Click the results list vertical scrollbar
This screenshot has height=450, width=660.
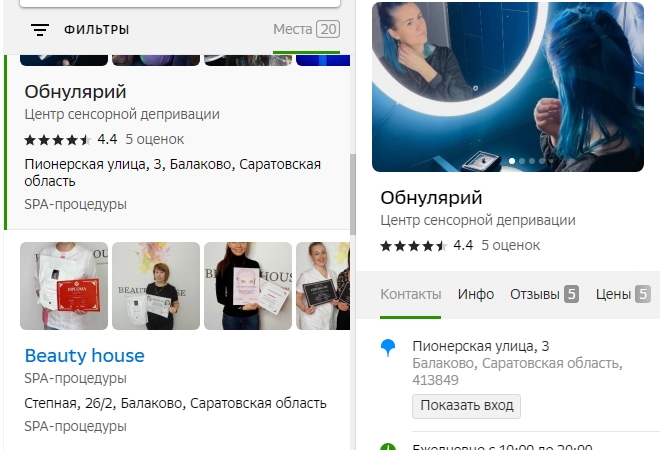(353, 194)
